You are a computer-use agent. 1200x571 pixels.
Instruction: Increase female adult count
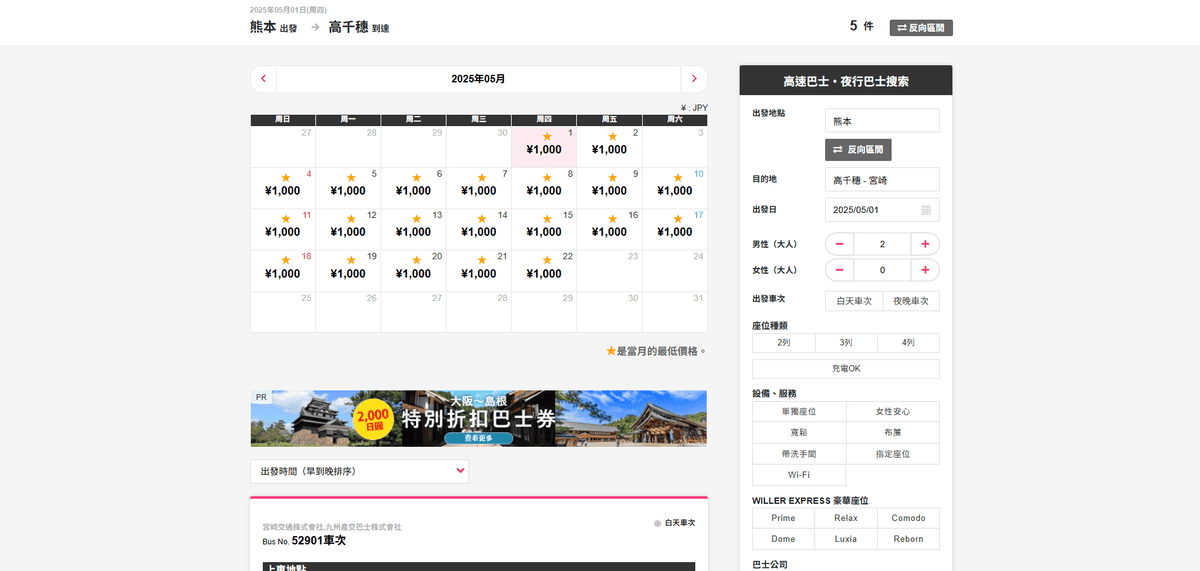click(925, 270)
